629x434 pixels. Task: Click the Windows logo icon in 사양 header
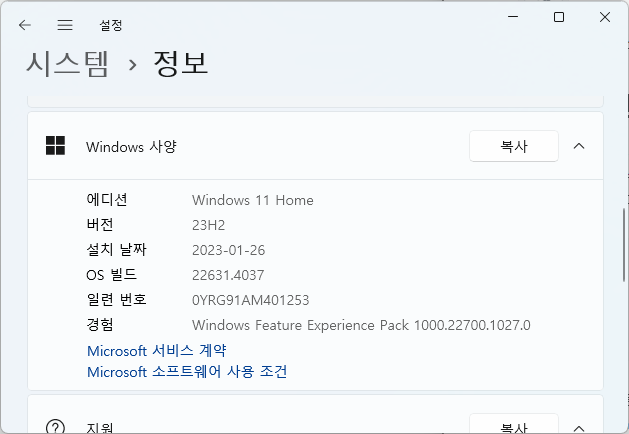tap(55, 146)
